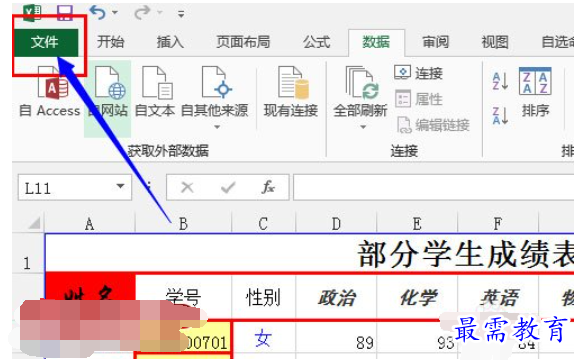This screenshot has height=361, width=576.
Task: Click the 化学 header cell
Action: click(417, 297)
